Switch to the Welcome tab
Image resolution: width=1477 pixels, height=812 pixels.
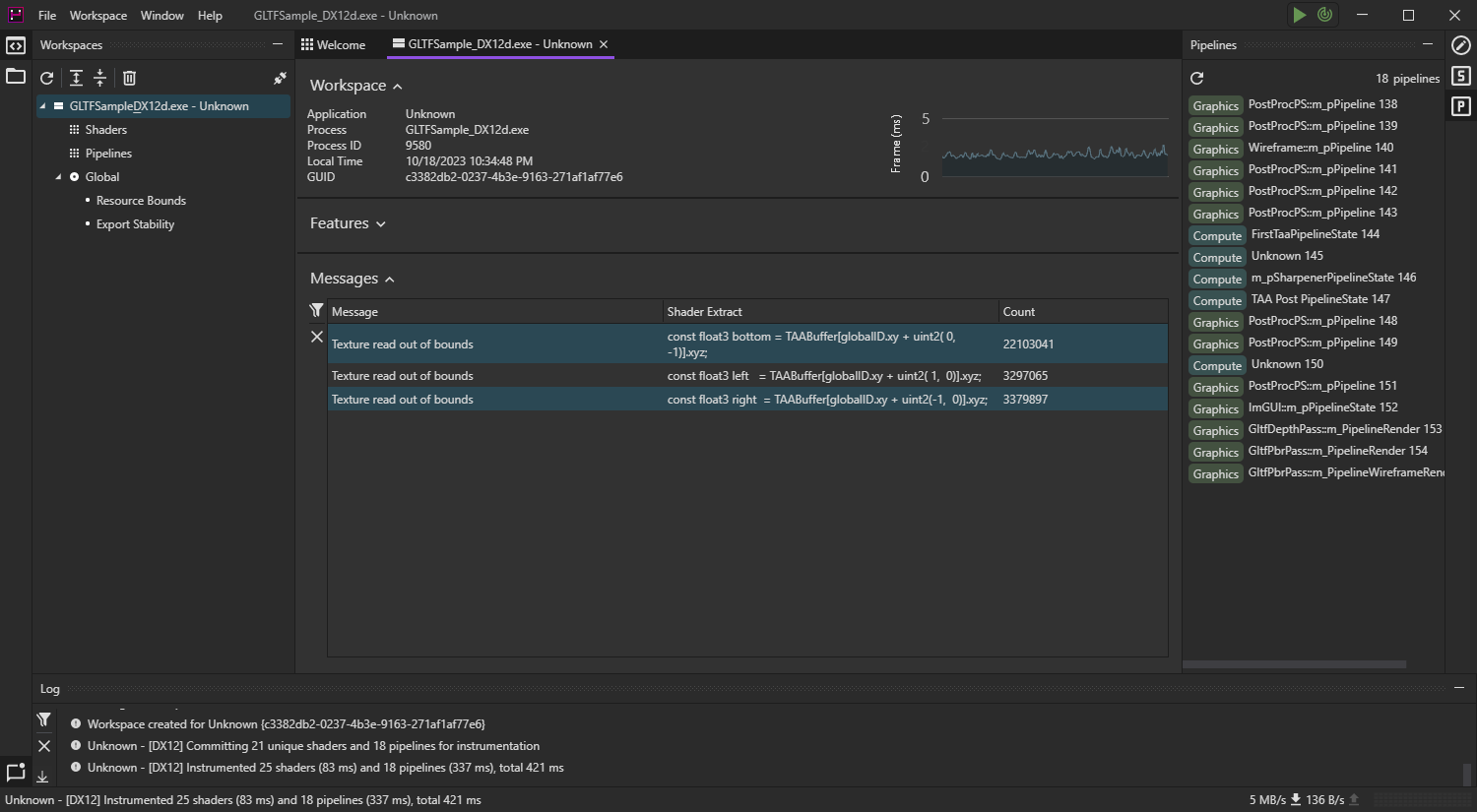tap(334, 44)
